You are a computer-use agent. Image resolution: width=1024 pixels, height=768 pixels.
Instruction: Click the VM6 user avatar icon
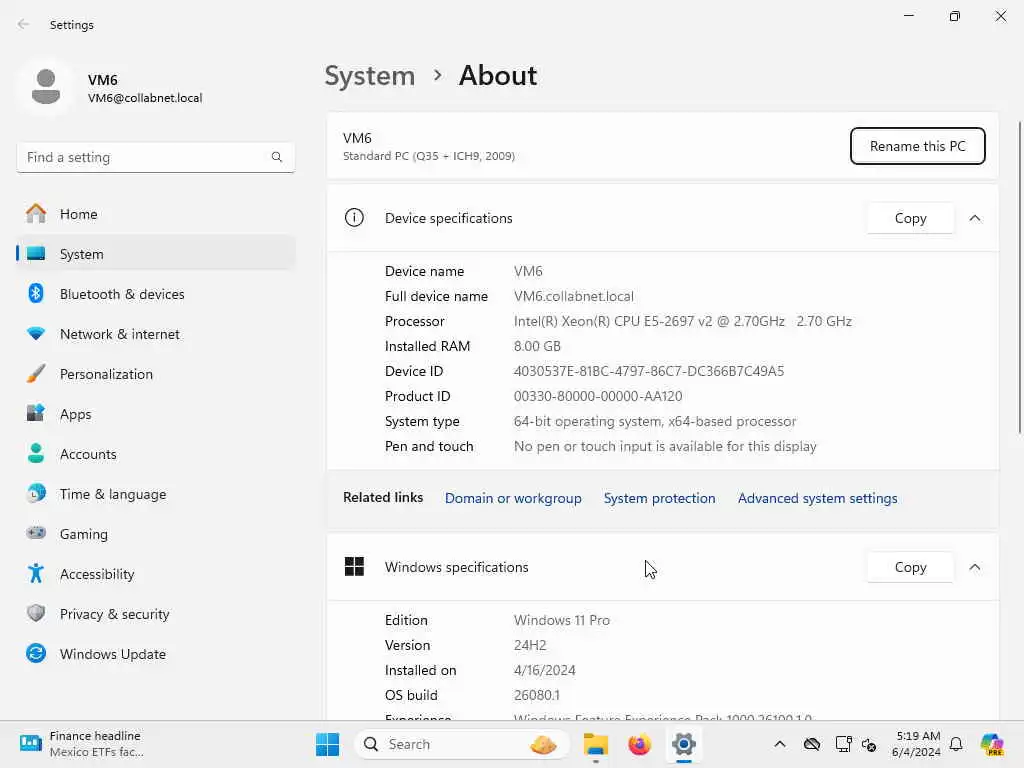pyautogui.click(x=46, y=87)
